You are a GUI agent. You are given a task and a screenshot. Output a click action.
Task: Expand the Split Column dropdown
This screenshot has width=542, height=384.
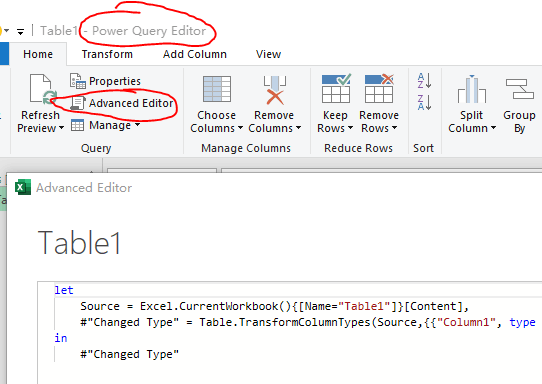493,128
